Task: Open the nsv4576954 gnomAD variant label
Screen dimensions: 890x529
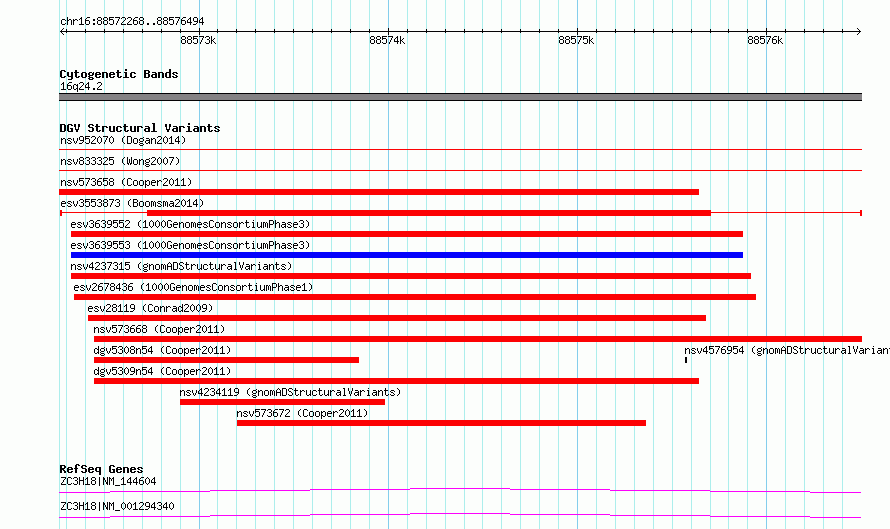Action: pyautogui.click(x=787, y=350)
